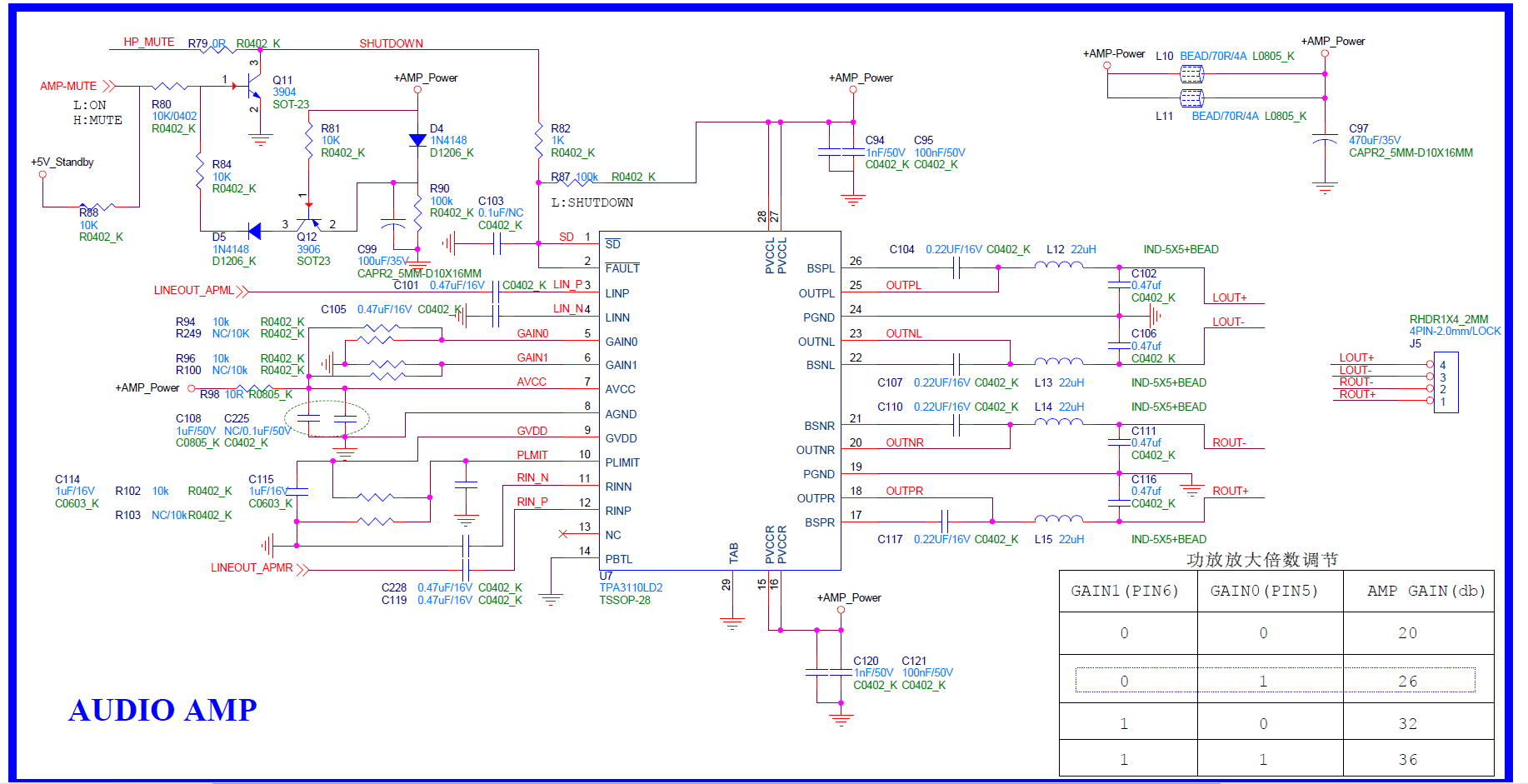Select the R87 100k resistor label
This screenshot has width=1528, height=784.
pyautogui.click(x=575, y=177)
